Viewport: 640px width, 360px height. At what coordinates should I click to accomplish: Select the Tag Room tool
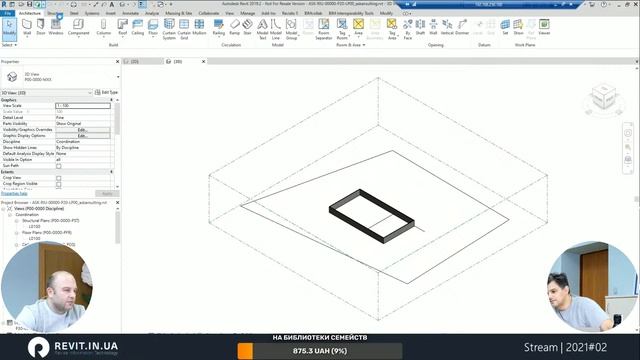tap(342, 29)
